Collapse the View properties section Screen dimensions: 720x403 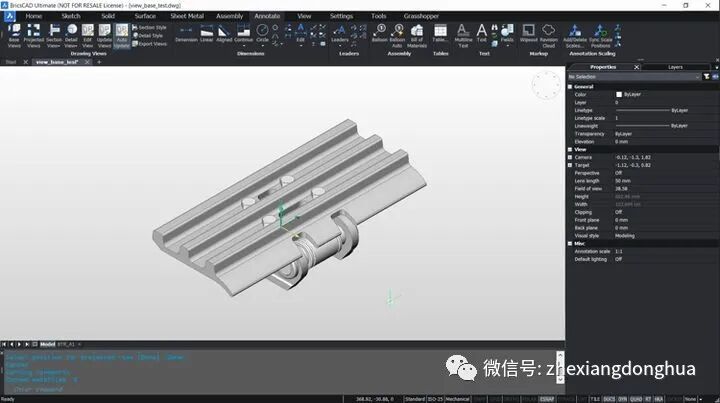click(570, 150)
